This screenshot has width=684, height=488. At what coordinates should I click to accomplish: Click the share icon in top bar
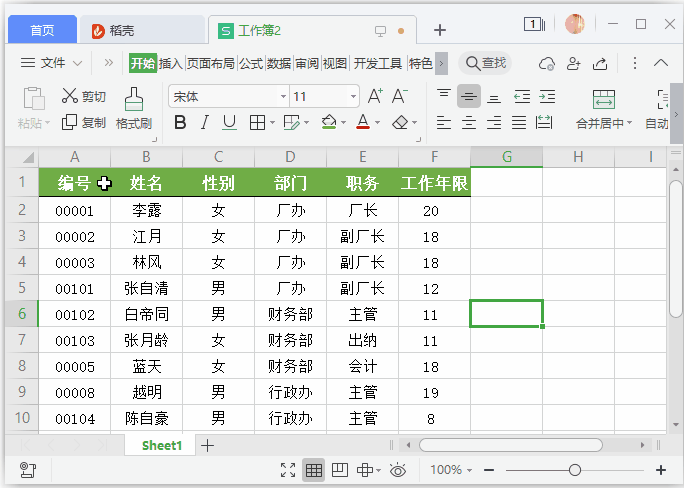tap(600, 63)
